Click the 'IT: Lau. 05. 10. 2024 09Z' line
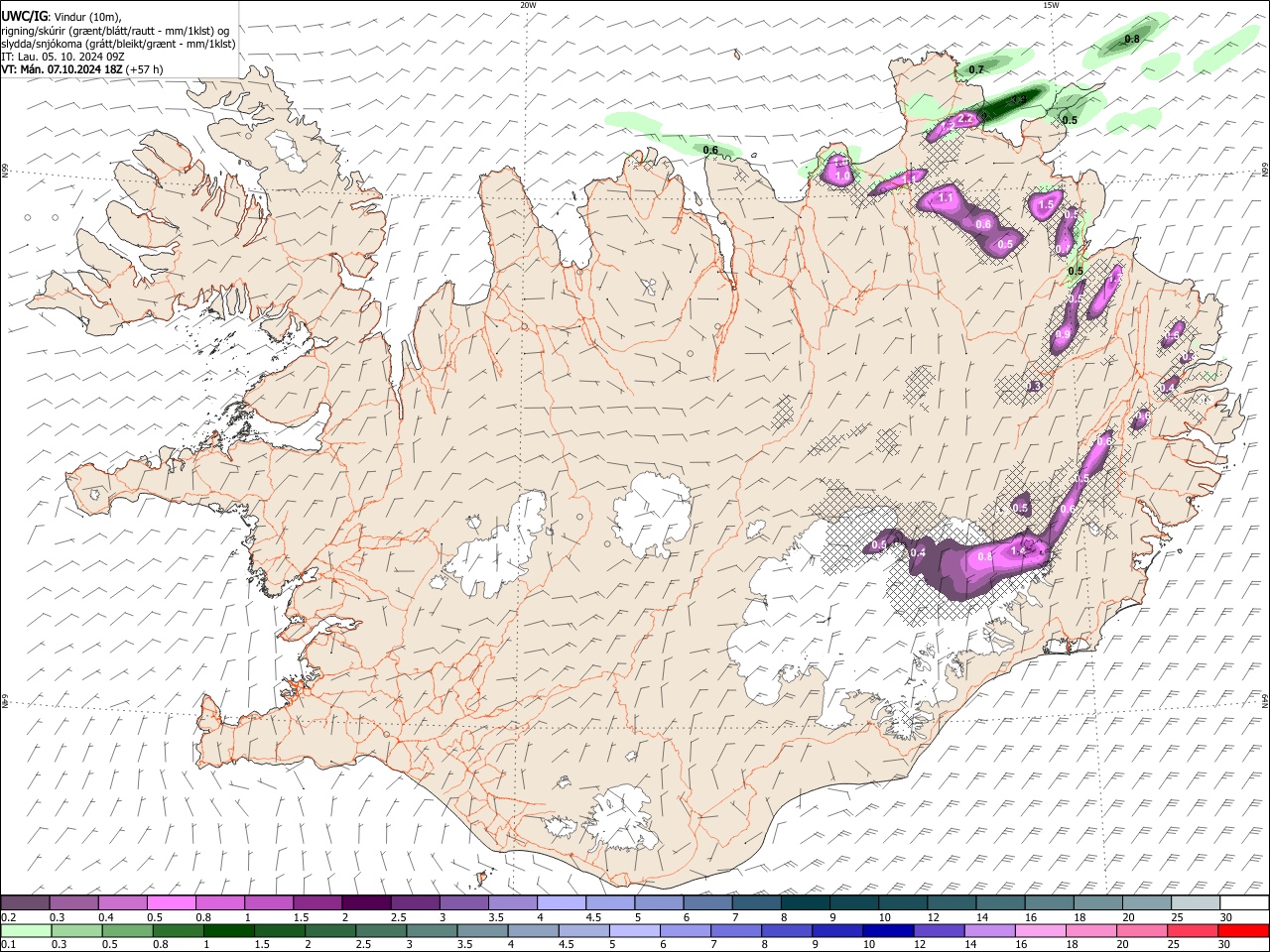 [x=63, y=57]
